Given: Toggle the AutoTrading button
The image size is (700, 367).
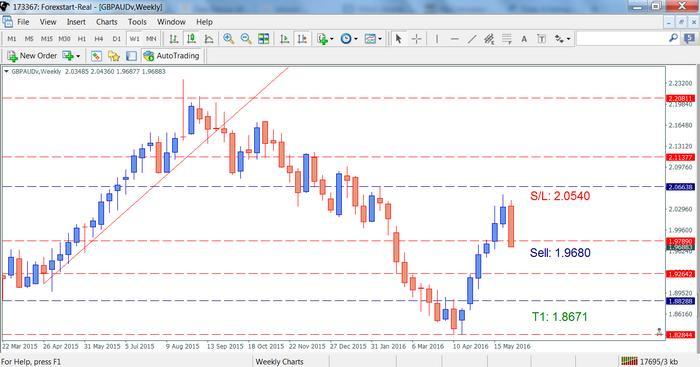Looking at the screenshot, I should [172, 56].
